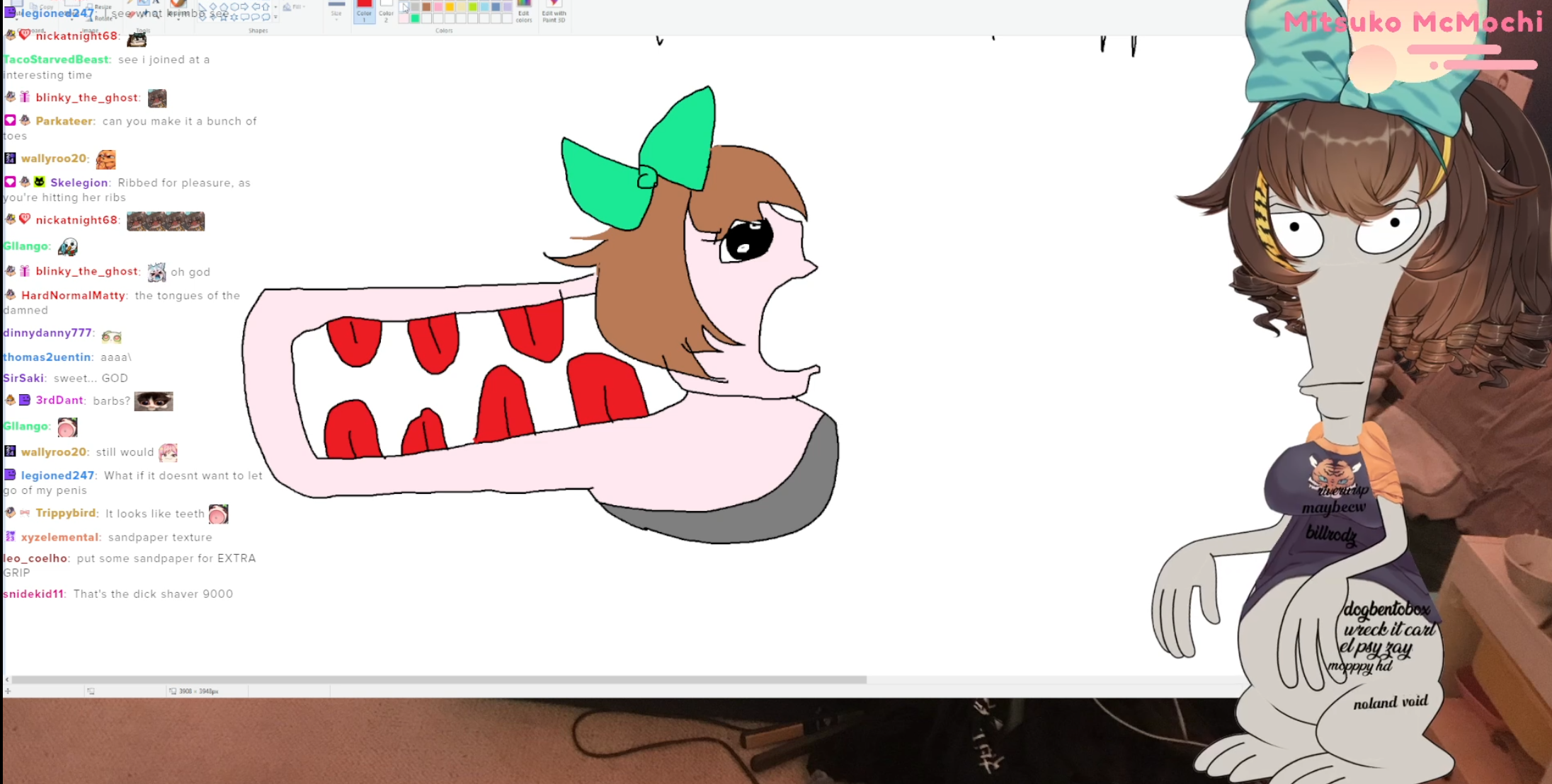Pick the up arrow shape
This screenshot has width=1552, height=784.
pyautogui.click(x=266, y=6)
